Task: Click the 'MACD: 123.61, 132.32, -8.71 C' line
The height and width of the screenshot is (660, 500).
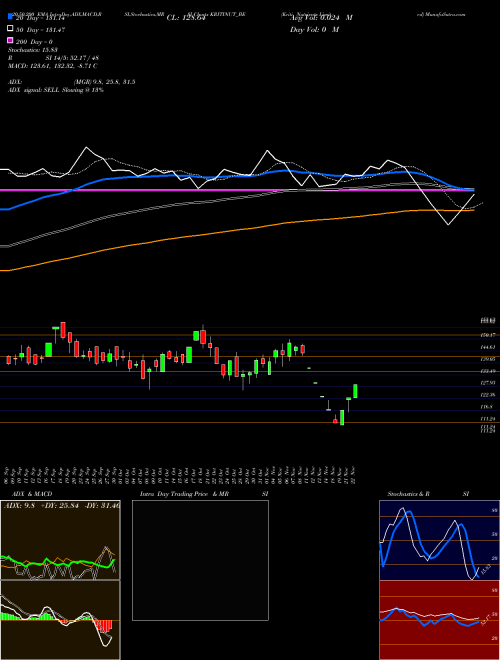Action: (x=53, y=66)
